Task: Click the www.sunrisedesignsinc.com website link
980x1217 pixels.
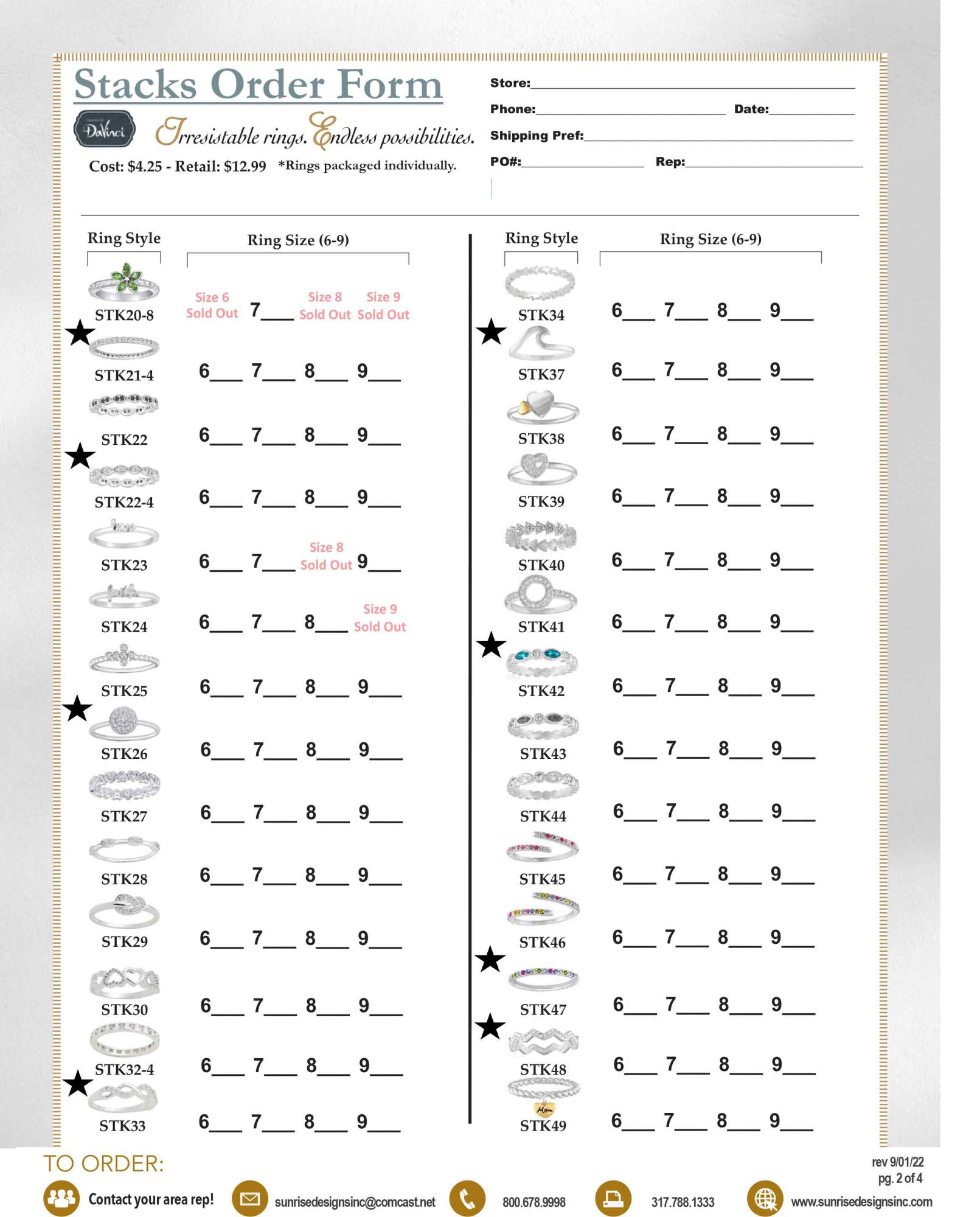Action: coord(861,1202)
